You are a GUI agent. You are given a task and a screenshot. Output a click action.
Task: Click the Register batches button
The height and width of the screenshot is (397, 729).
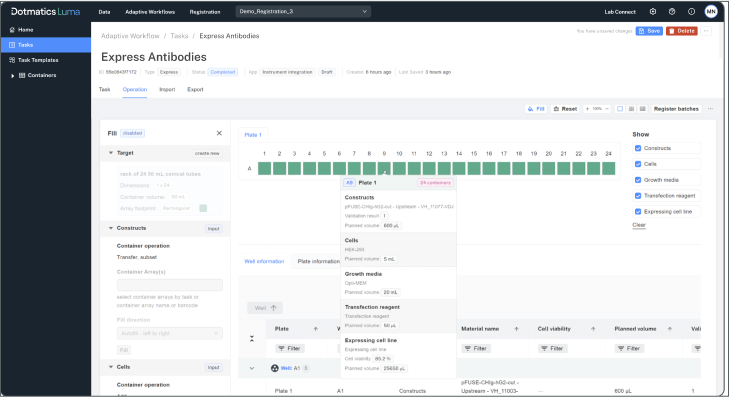[676, 109]
